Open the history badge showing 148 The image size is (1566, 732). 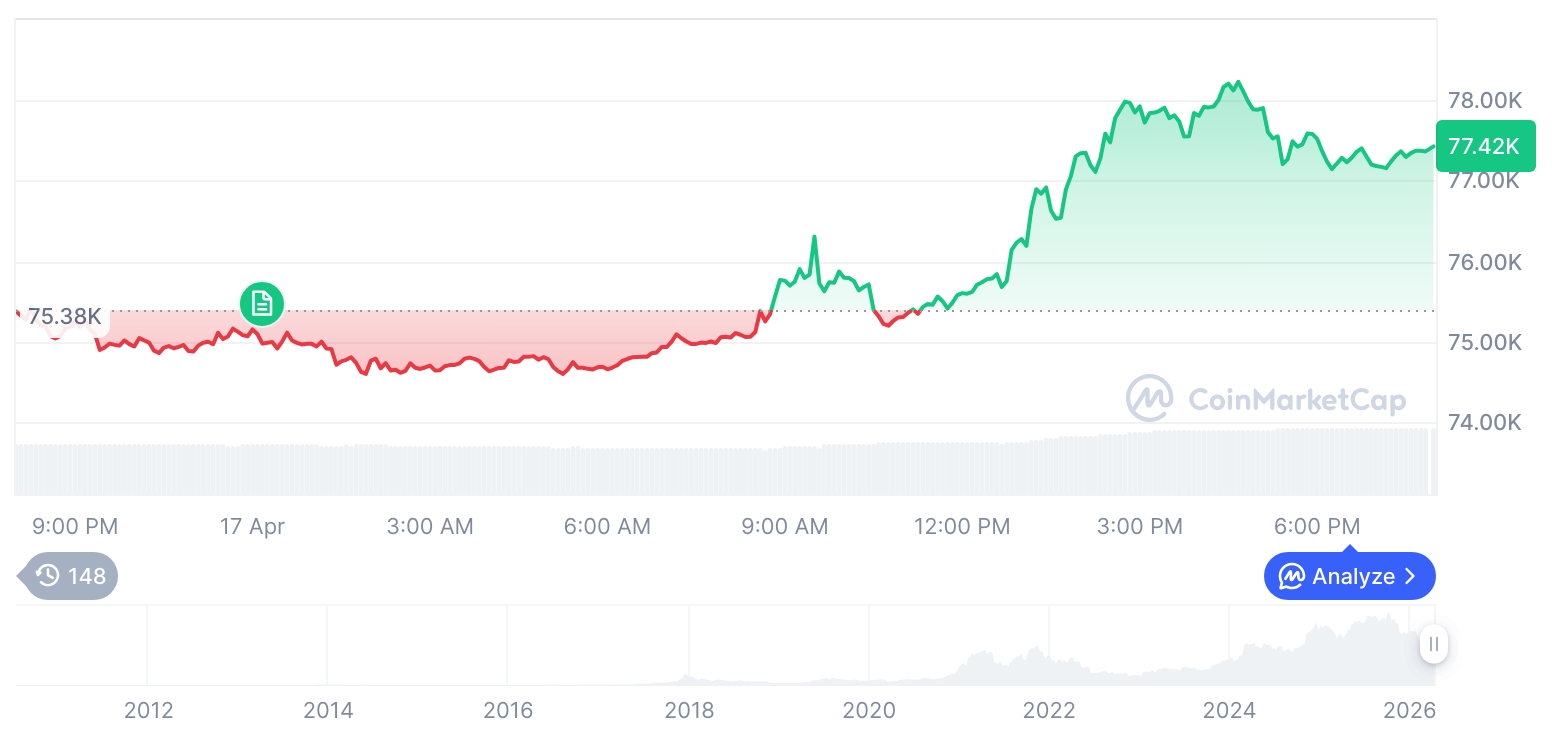[71, 576]
